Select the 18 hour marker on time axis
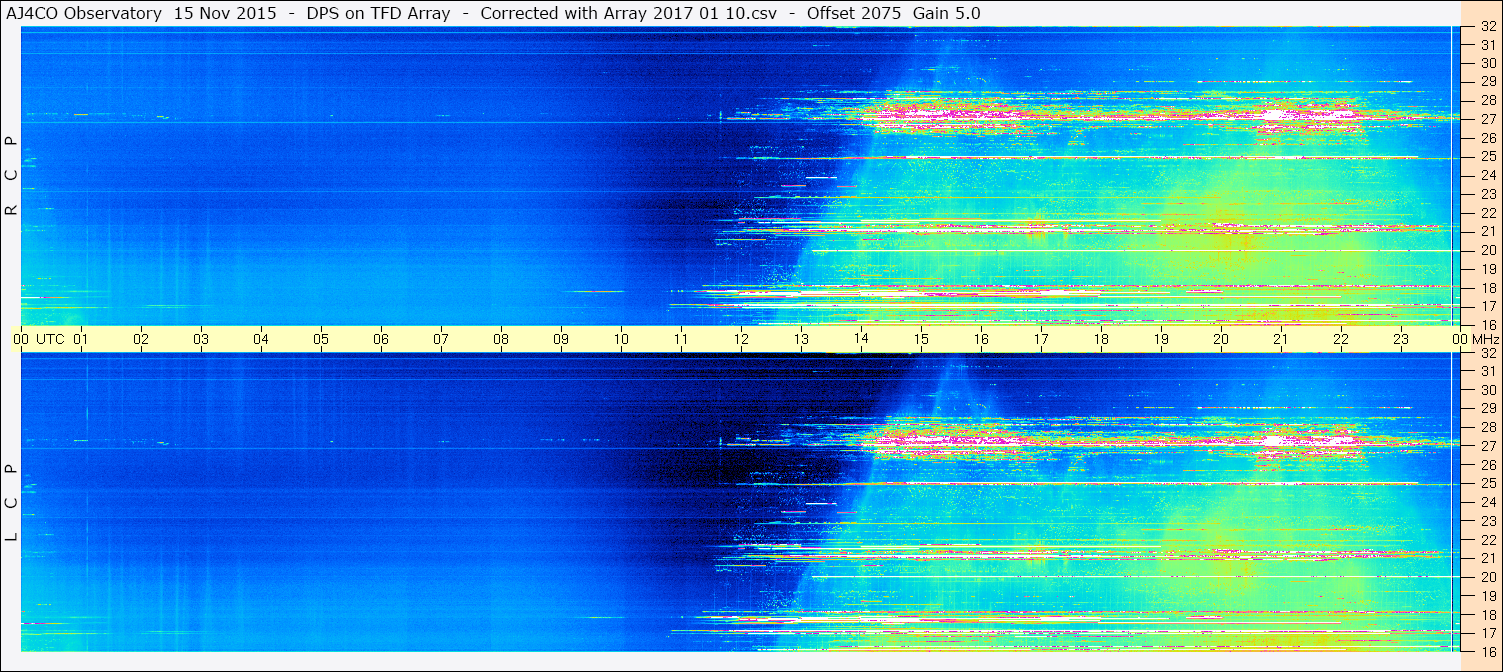This screenshot has width=1503, height=672. coord(1101,339)
